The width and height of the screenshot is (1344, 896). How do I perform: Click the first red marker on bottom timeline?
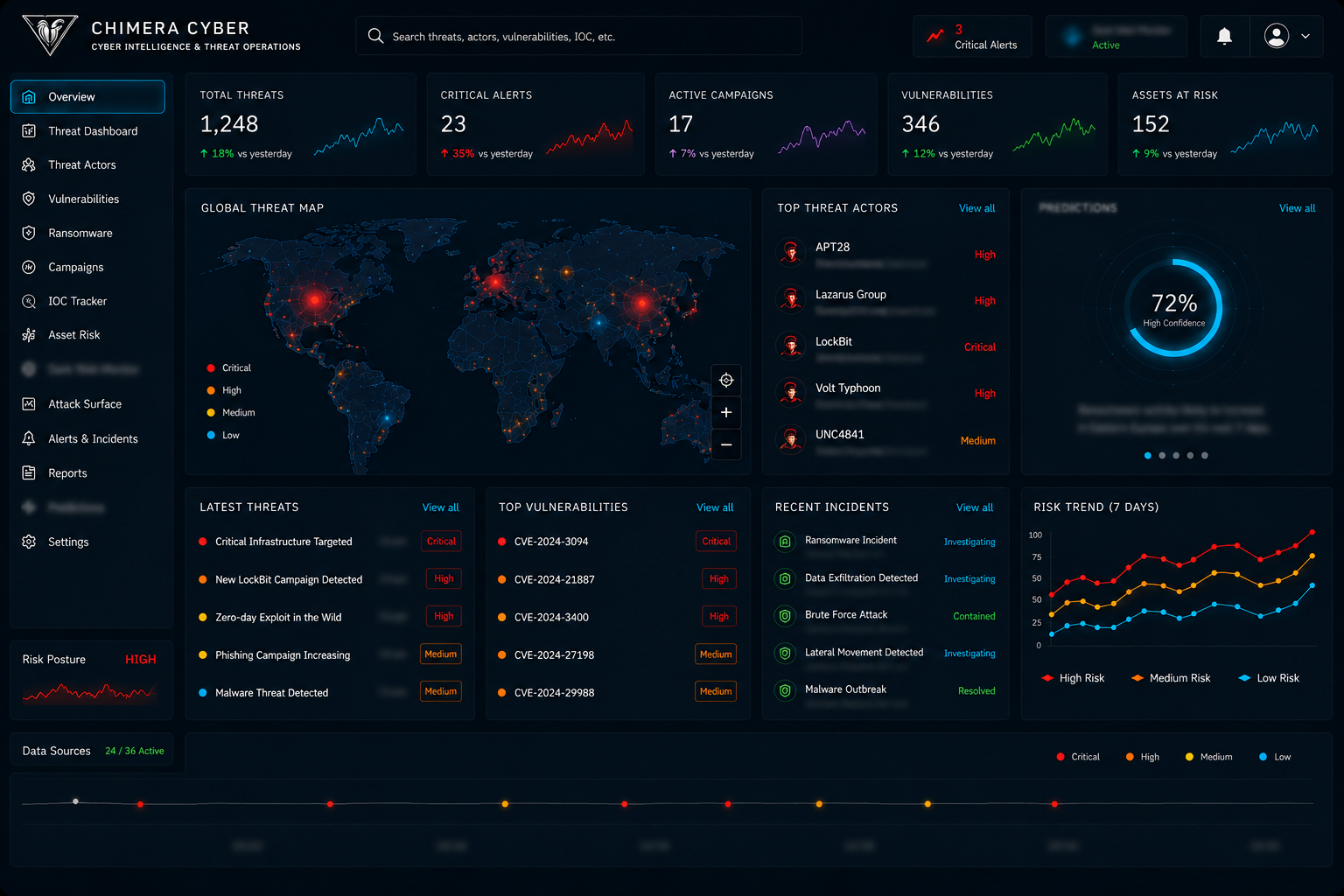pos(140,804)
